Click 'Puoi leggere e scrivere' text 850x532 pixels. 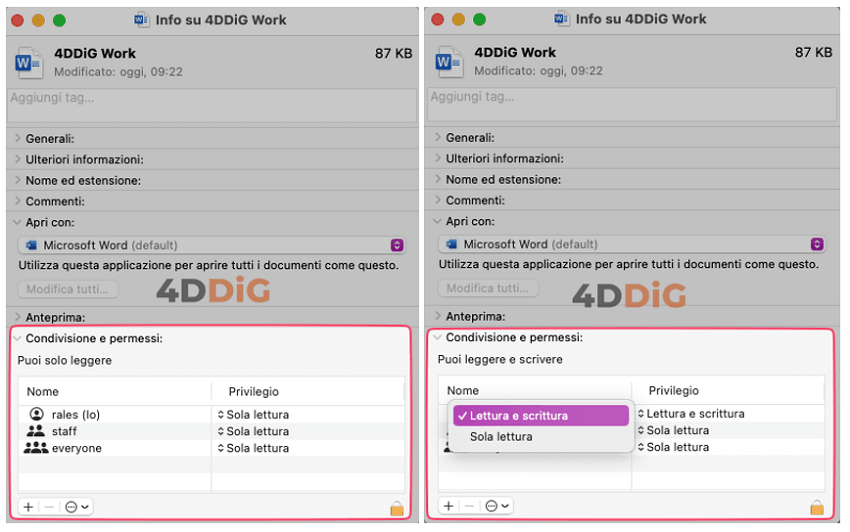coord(500,359)
